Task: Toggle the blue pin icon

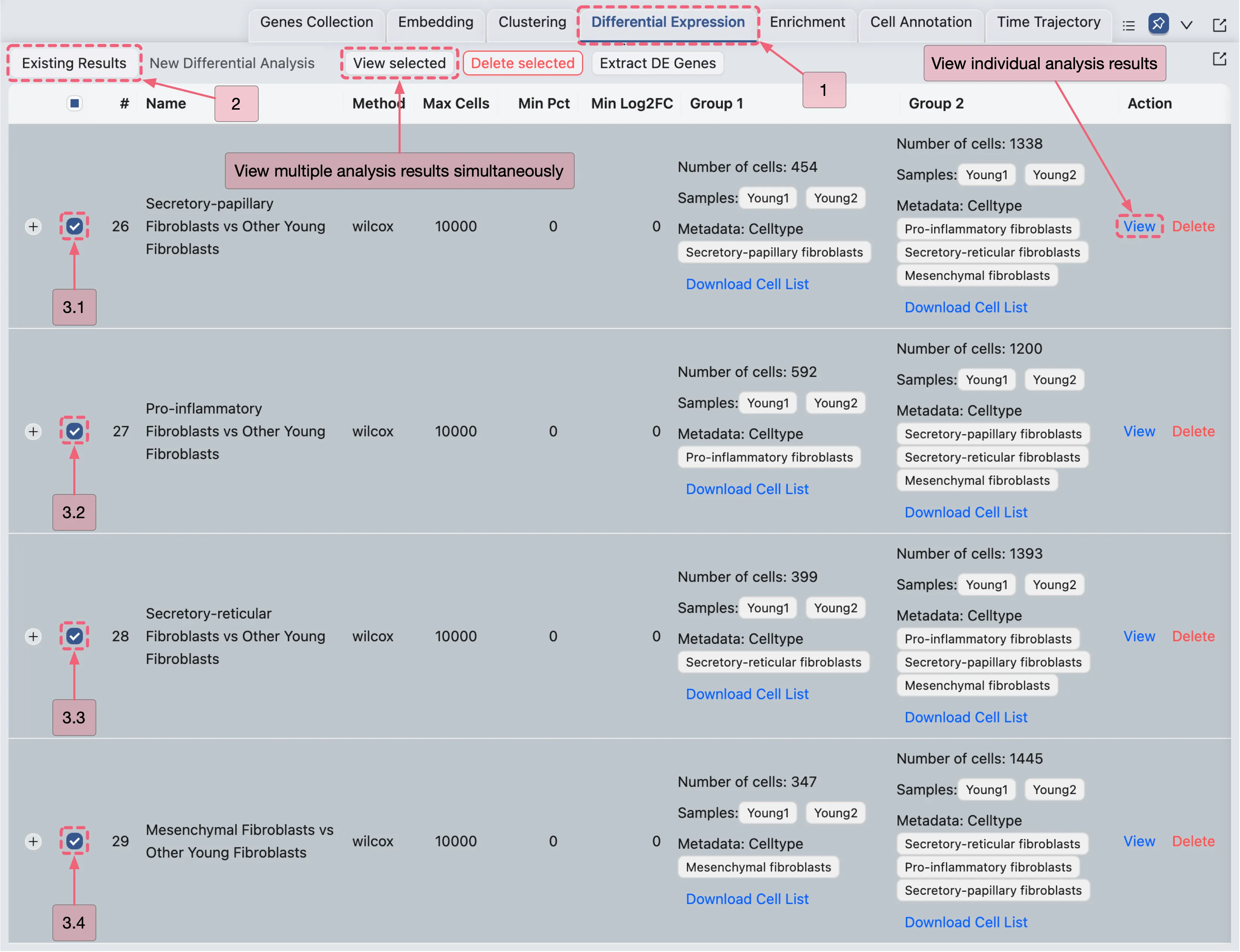Action: (x=1159, y=24)
